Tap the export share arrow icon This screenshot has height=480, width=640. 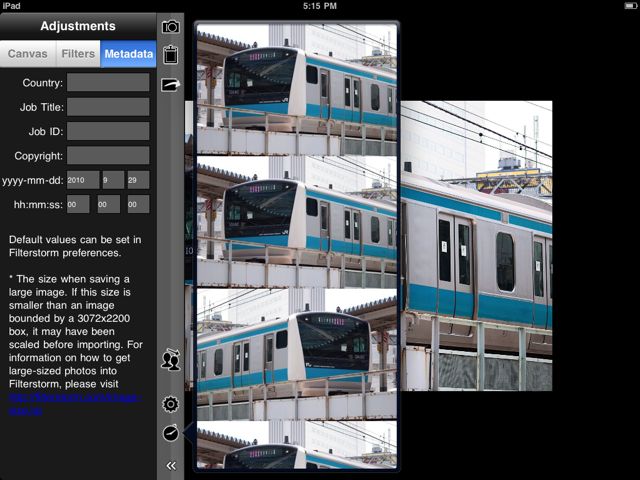point(171,84)
